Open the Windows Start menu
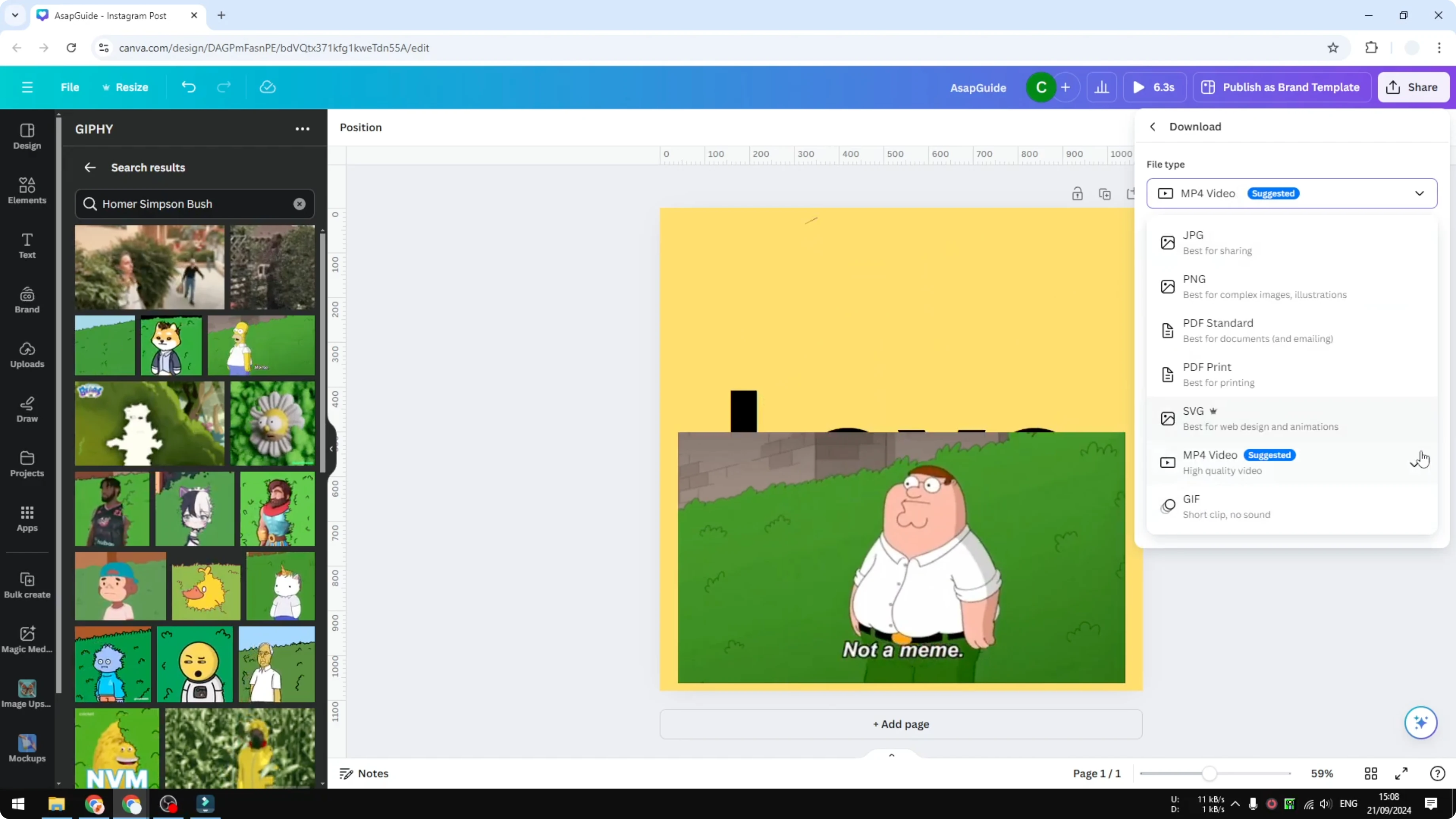Screen dimensions: 1456x819 [x=18, y=804]
